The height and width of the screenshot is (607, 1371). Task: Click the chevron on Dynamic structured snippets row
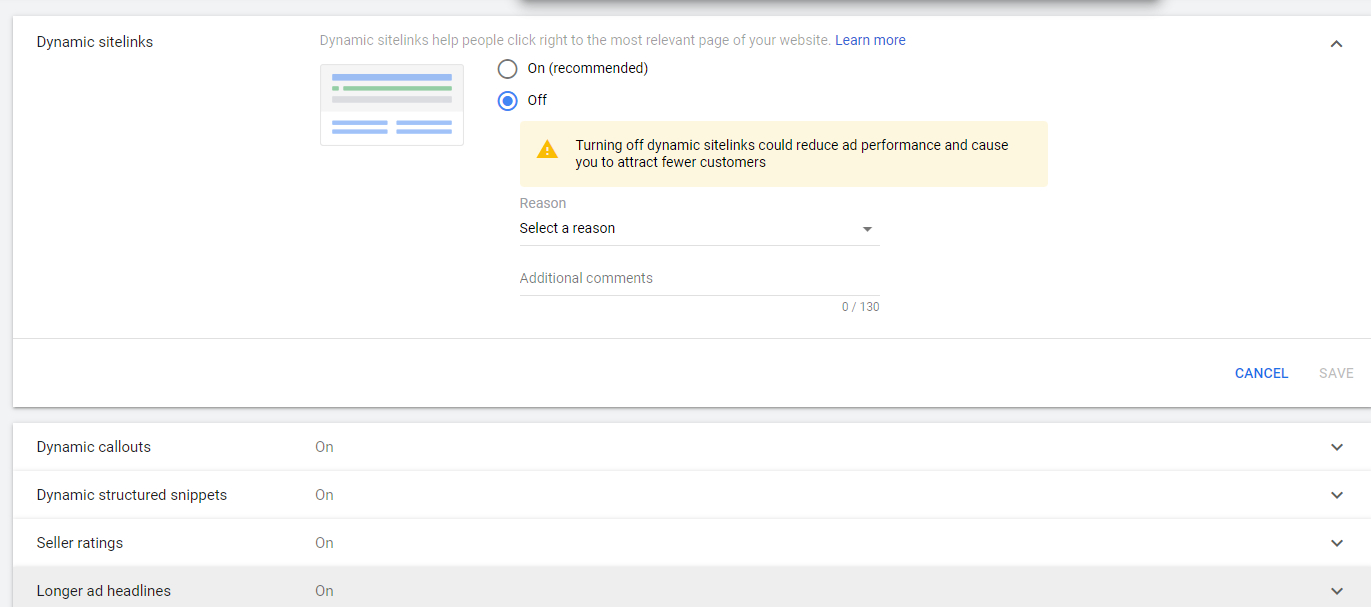(x=1337, y=495)
